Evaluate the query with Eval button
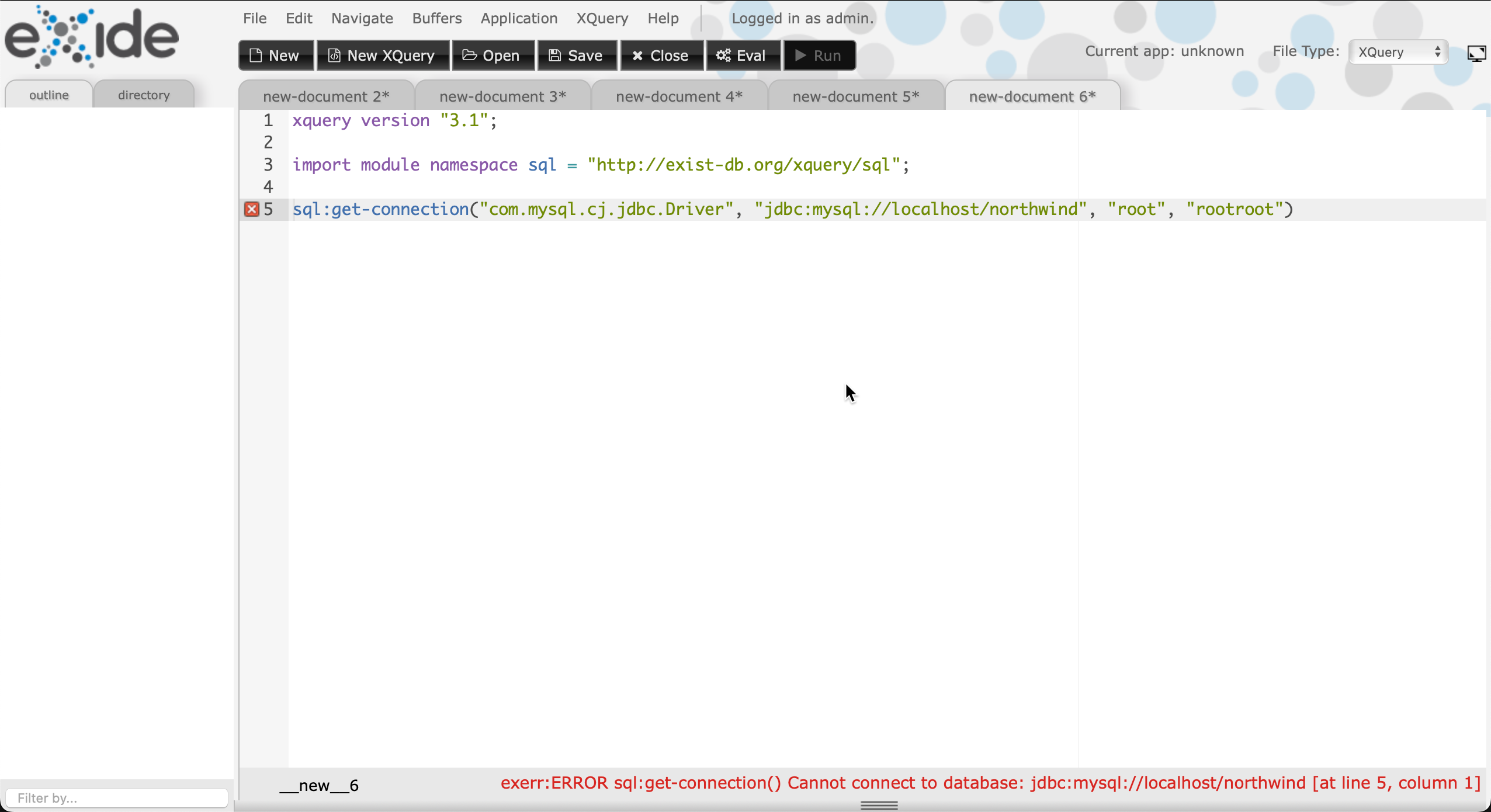 (743, 55)
